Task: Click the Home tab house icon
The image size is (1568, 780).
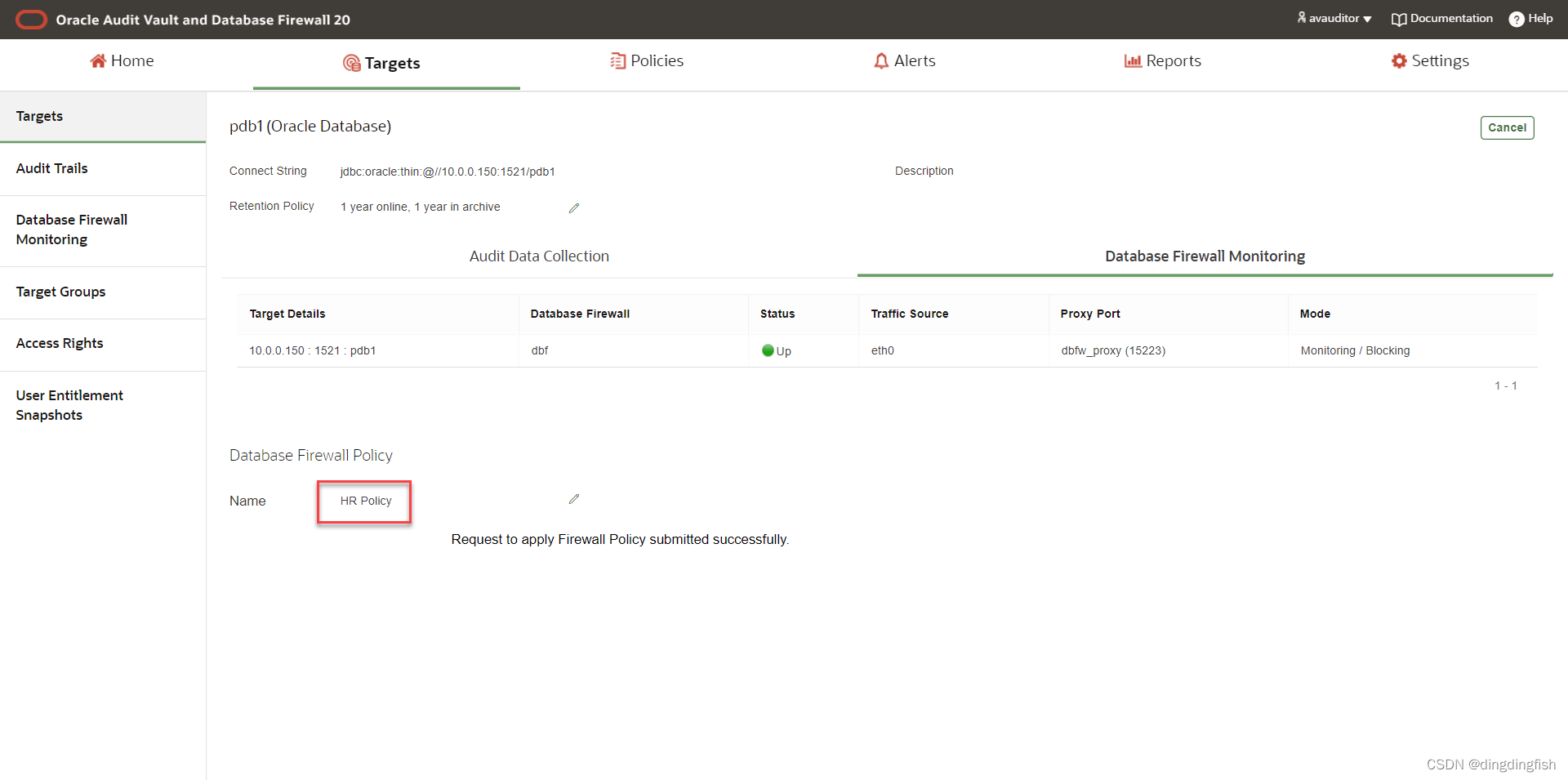Action: click(x=98, y=60)
